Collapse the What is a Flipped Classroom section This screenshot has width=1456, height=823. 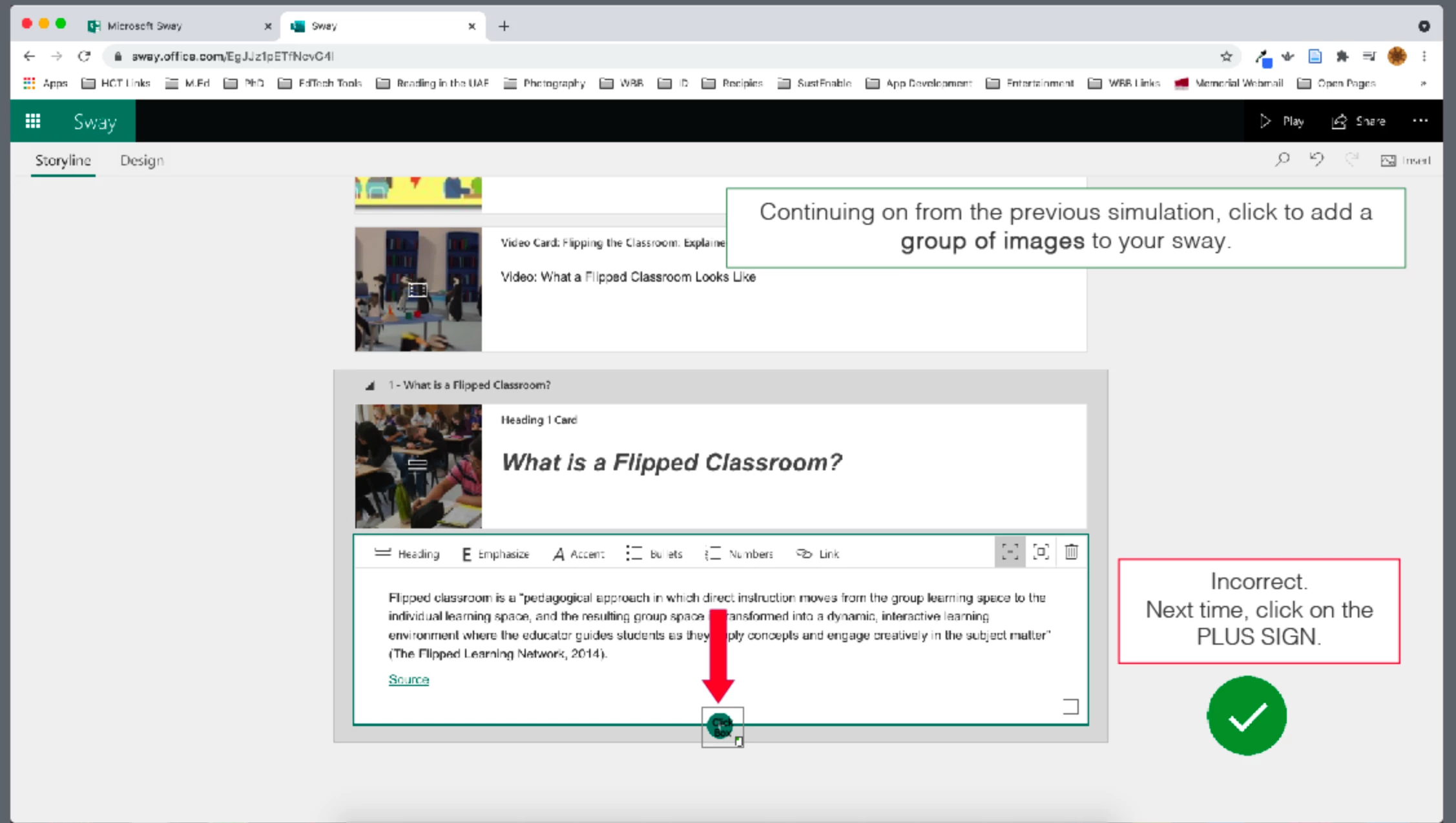tap(369, 386)
